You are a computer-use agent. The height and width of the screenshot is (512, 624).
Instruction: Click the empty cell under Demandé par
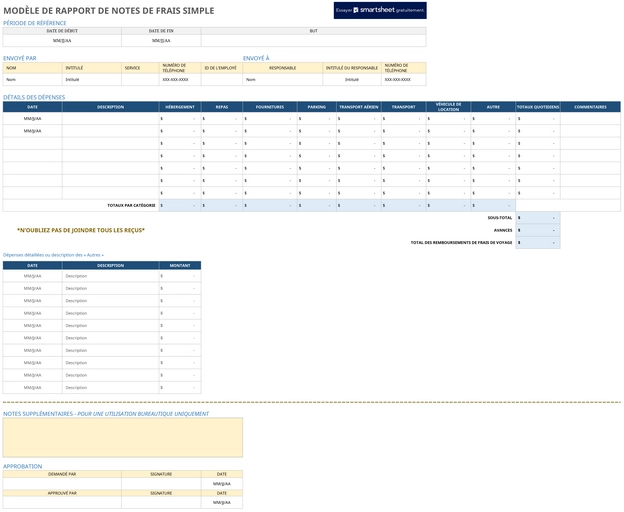pyautogui.click(x=62, y=484)
